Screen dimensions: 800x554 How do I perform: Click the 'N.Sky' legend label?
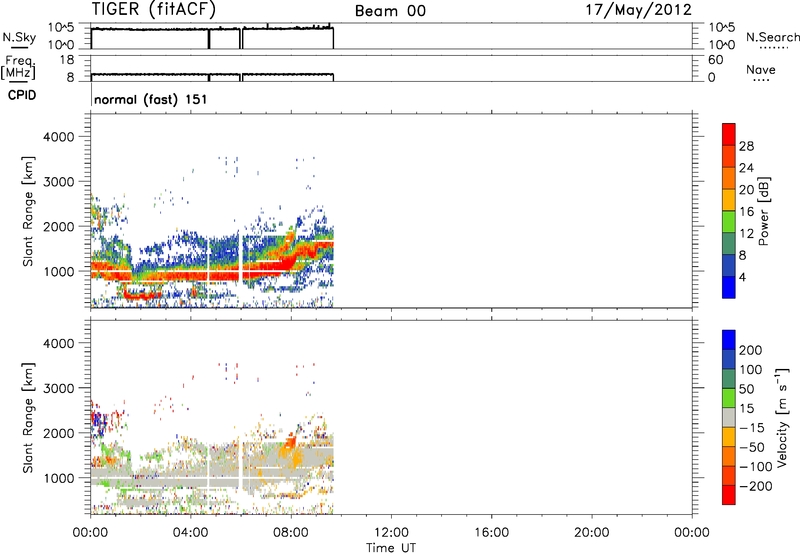coord(19,37)
